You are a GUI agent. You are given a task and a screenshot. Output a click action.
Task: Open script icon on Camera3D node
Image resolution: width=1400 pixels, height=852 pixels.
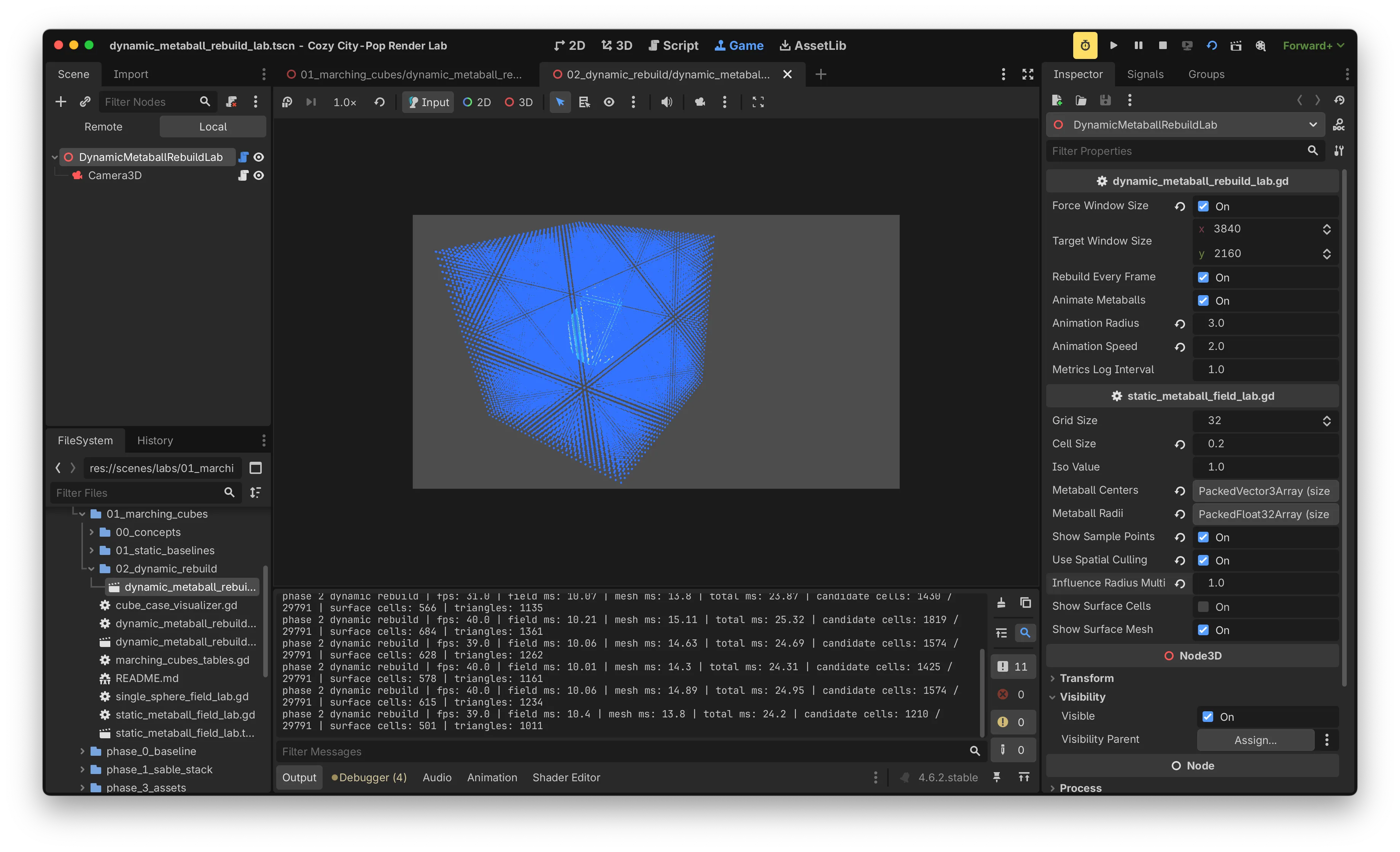(243, 175)
